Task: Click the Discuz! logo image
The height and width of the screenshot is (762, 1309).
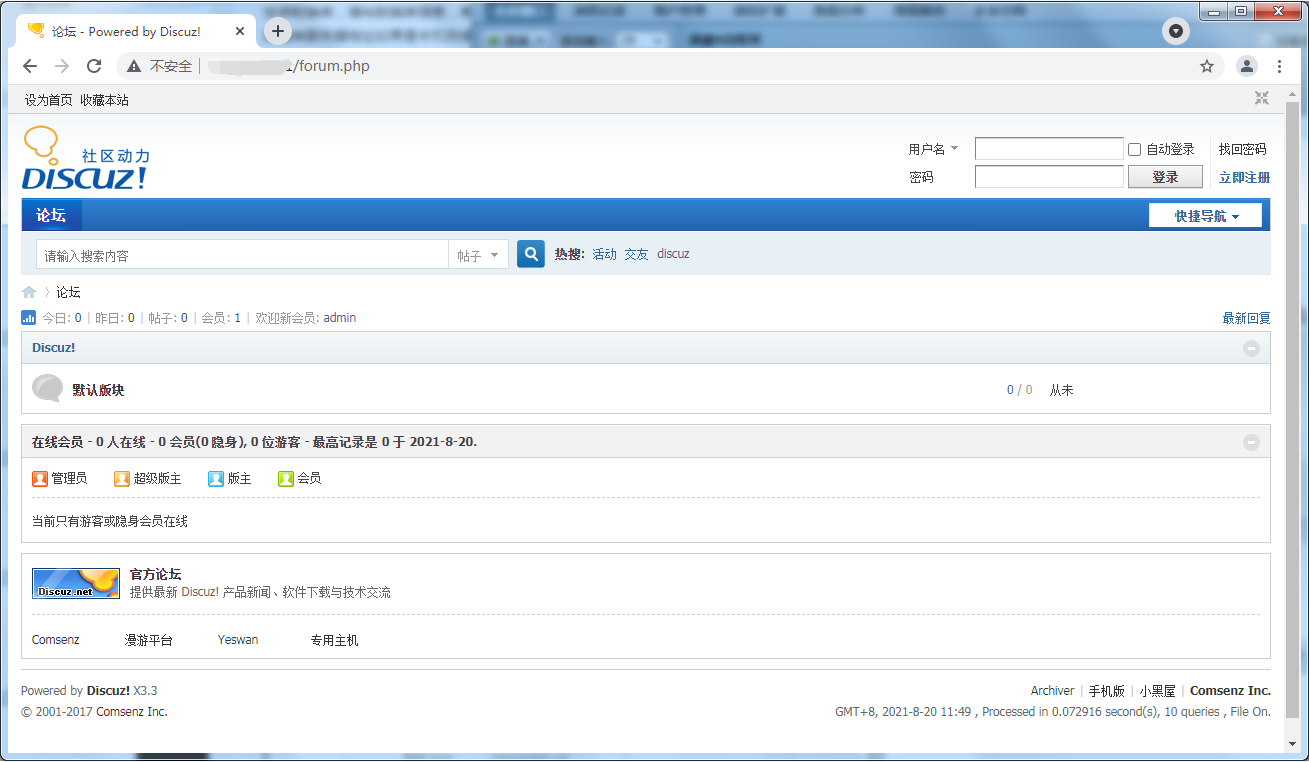Action: 85,159
